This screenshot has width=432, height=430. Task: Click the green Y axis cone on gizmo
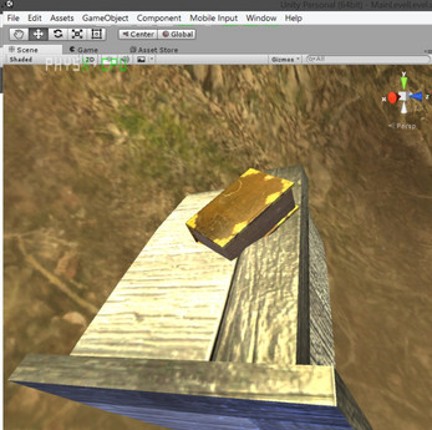pyautogui.click(x=404, y=82)
